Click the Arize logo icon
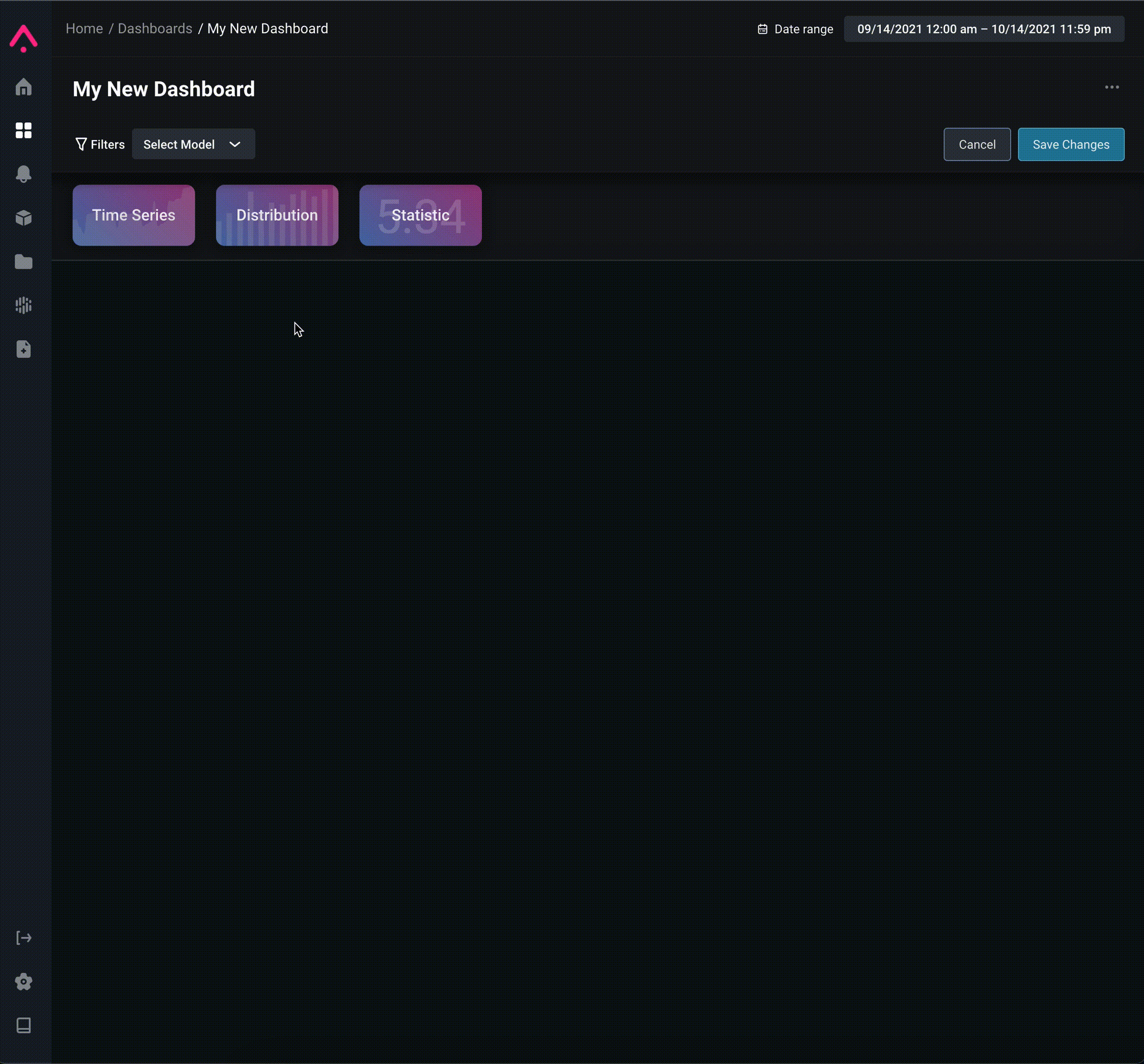1144x1064 pixels. click(x=24, y=38)
